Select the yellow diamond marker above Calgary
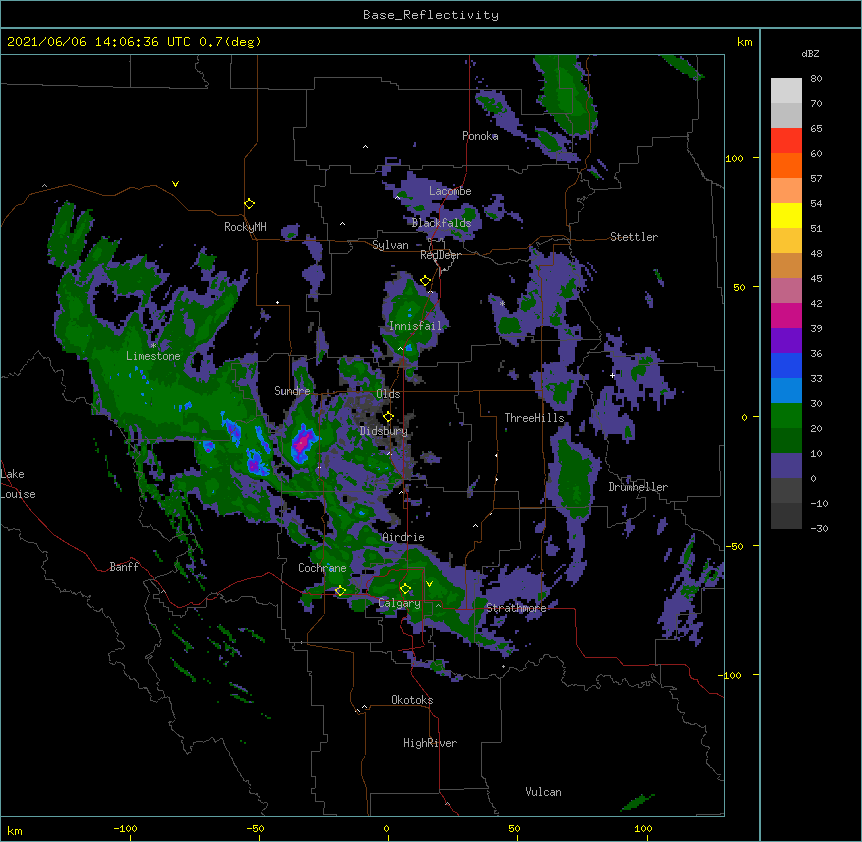This screenshot has height=842, width=862. pos(405,589)
